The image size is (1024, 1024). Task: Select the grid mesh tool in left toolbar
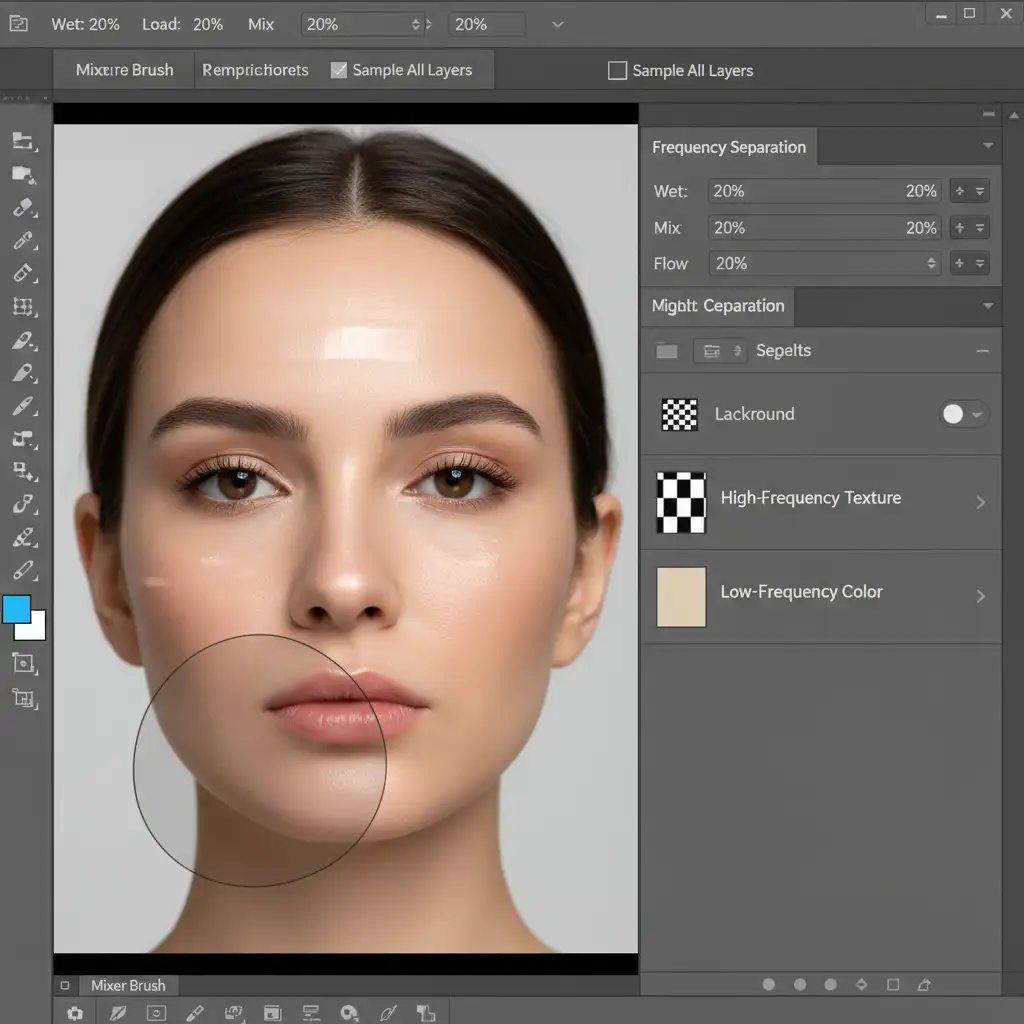click(x=22, y=307)
